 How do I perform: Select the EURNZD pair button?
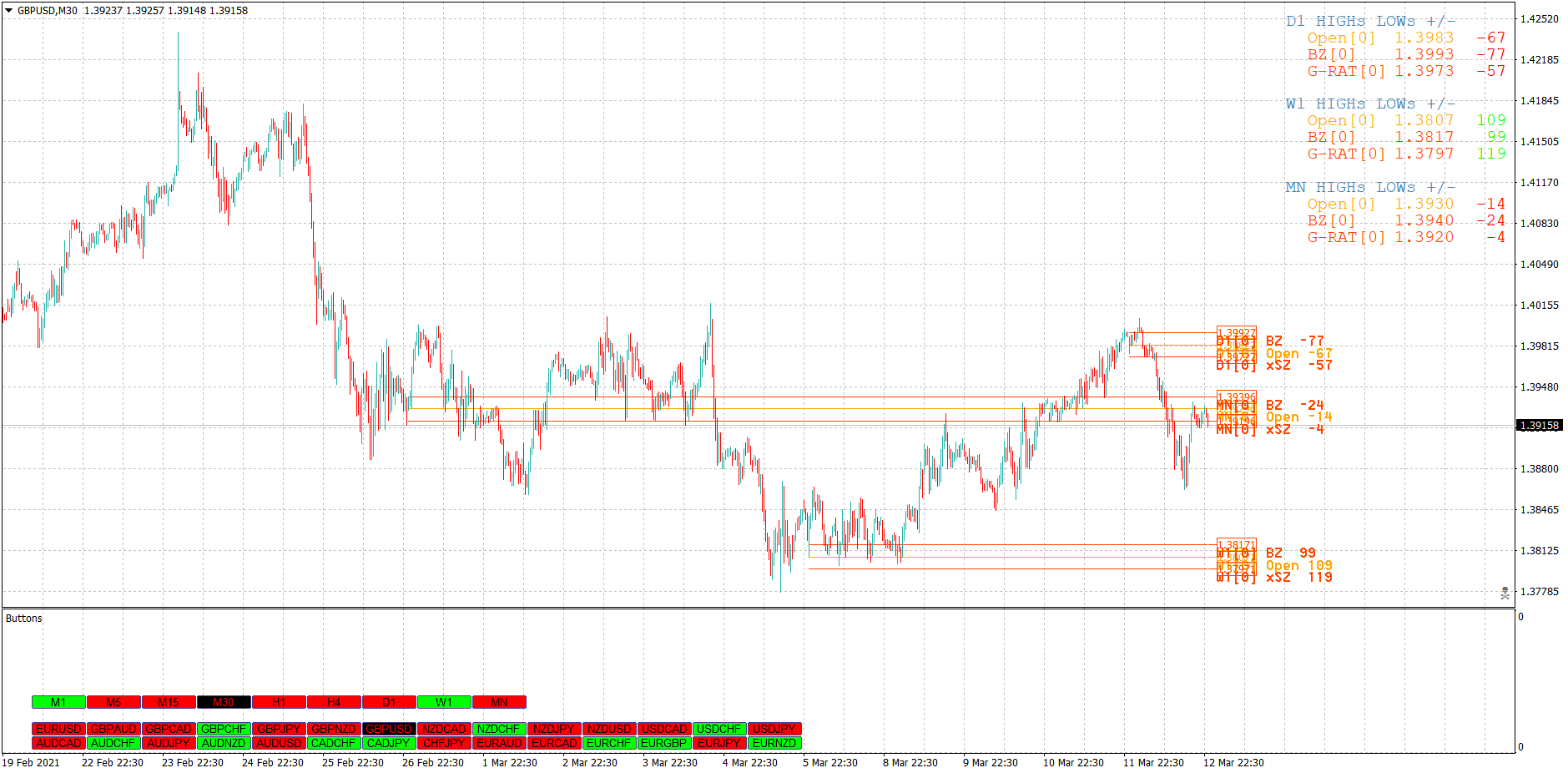pos(774,743)
